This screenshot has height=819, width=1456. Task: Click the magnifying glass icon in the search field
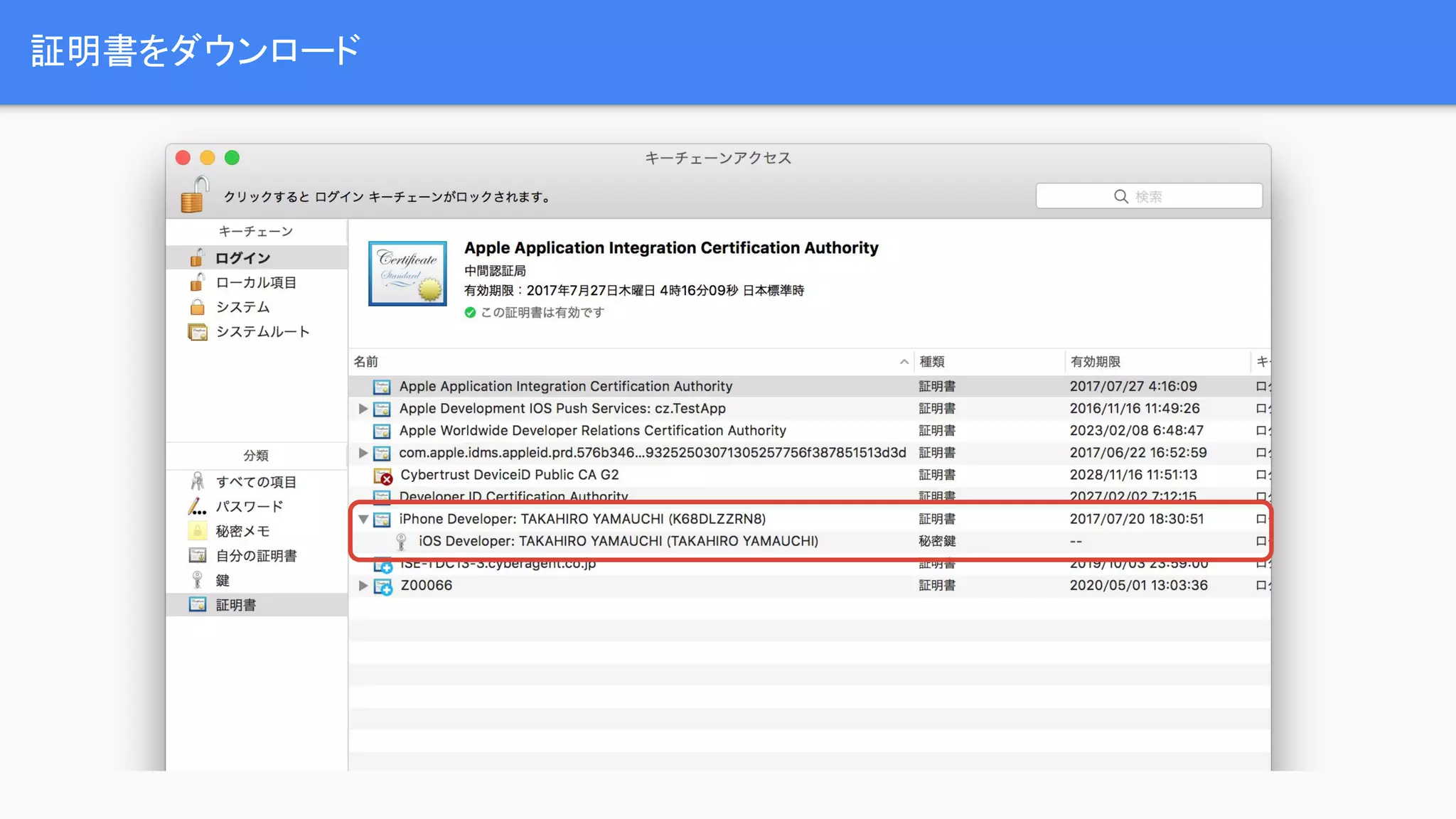click(x=1120, y=196)
